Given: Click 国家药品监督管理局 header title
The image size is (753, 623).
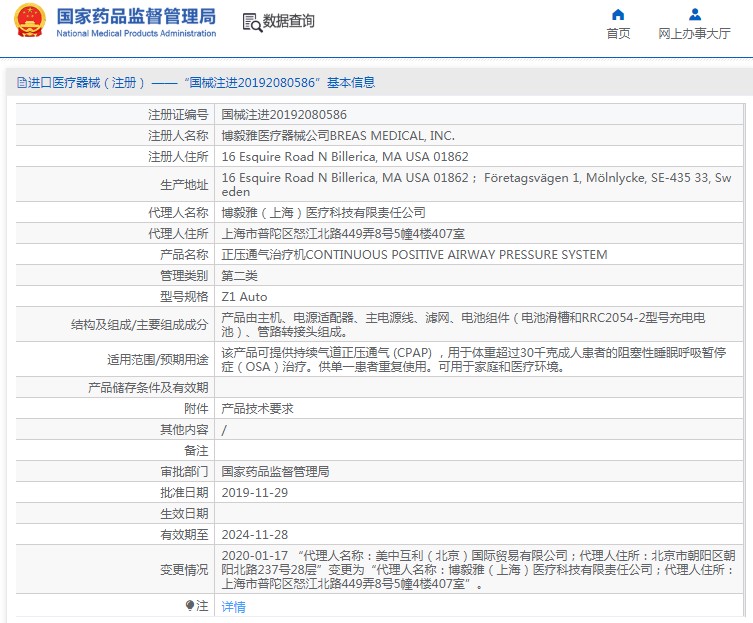Looking at the screenshot, I should coord(136,16).
